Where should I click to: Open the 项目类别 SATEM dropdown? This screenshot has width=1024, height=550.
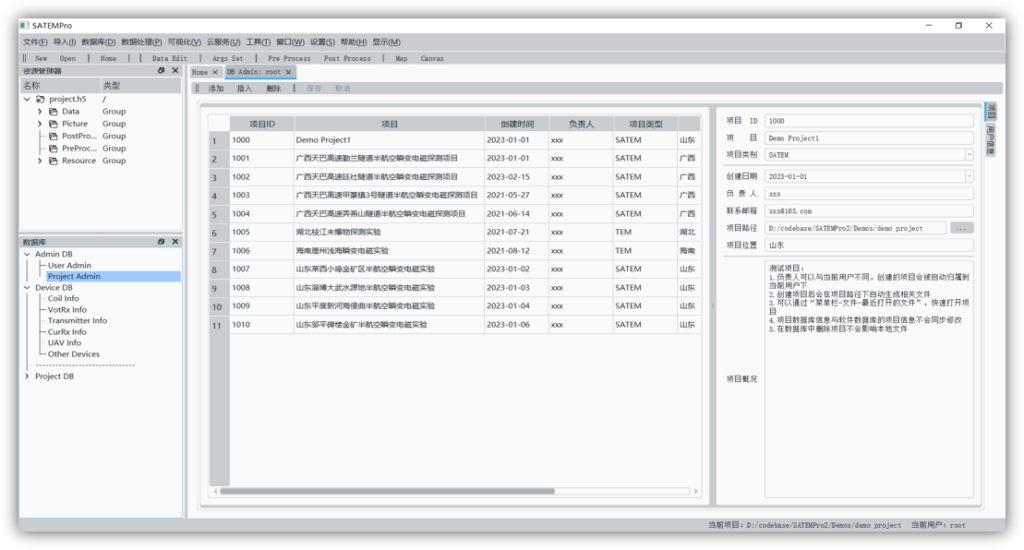(x=969, y=155)
